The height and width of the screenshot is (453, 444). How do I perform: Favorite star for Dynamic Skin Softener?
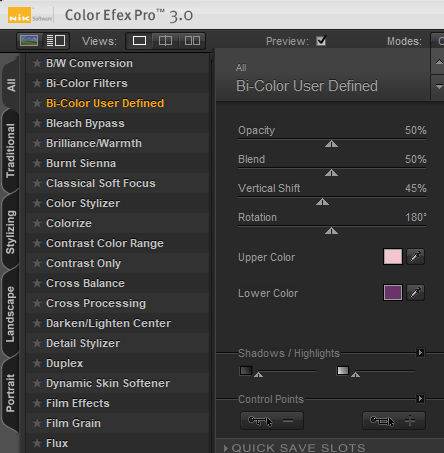[x=37, y=383]
